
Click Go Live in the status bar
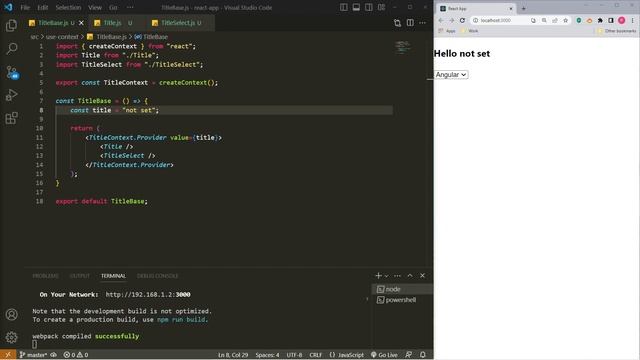coord(384,355)
